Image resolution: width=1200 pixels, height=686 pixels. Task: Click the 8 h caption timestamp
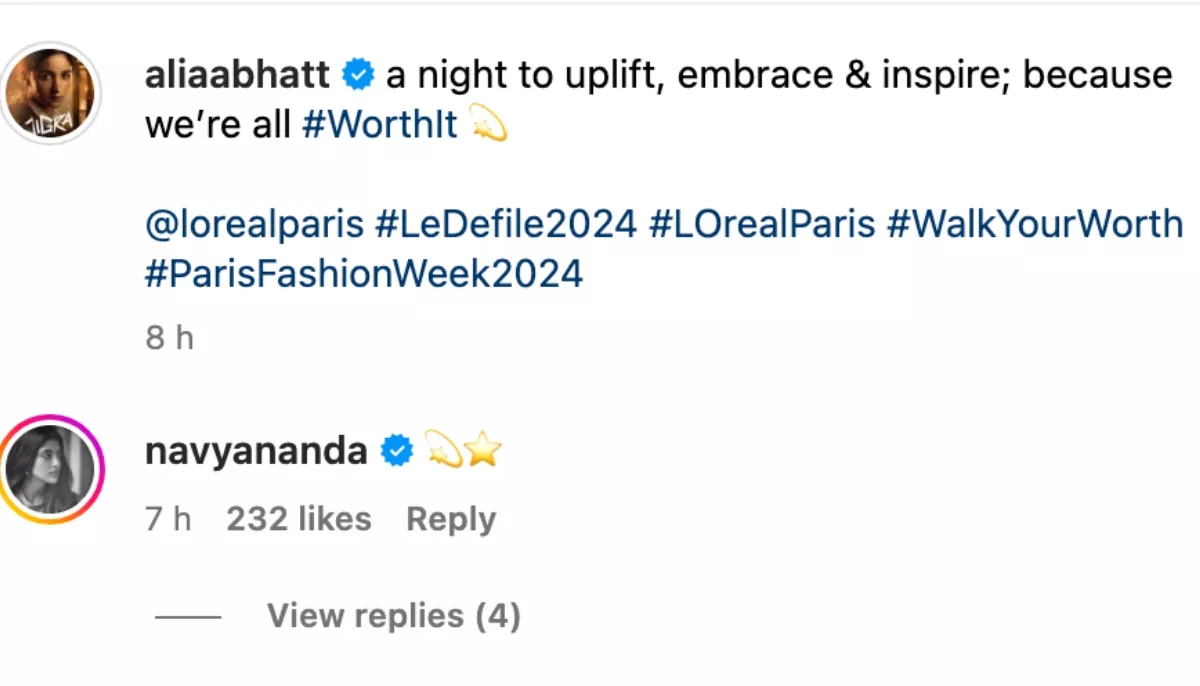pos(169,338)
